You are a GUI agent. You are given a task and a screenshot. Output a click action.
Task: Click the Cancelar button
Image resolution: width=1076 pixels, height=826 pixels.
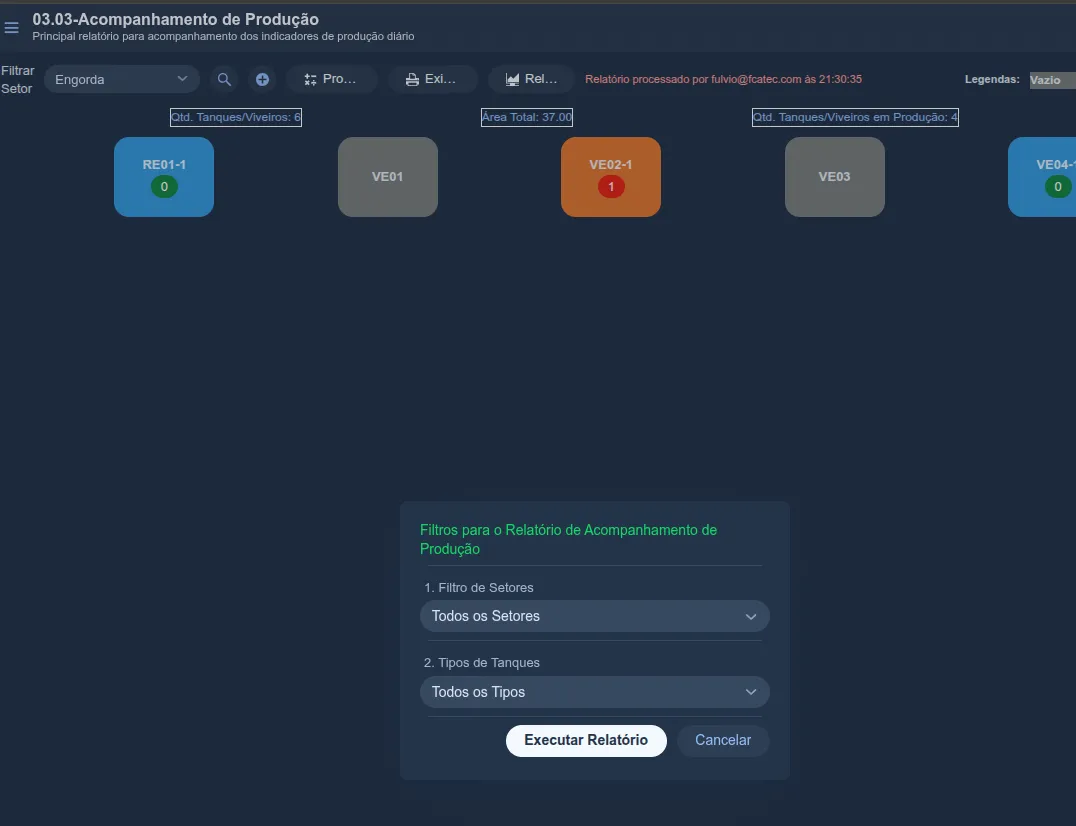point(723,741)
